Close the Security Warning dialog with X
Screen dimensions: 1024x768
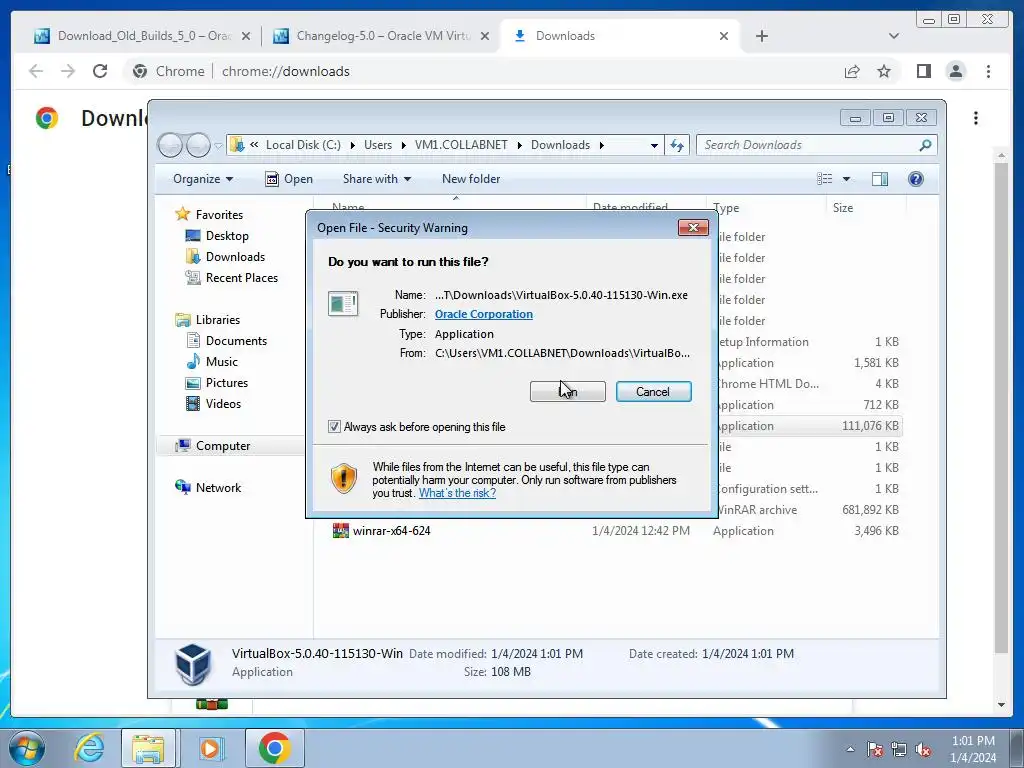(x=693, y=227)
